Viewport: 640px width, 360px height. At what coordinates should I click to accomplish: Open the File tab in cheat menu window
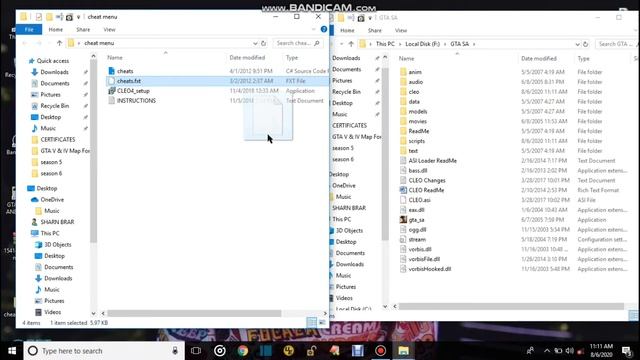coord(29,29)
